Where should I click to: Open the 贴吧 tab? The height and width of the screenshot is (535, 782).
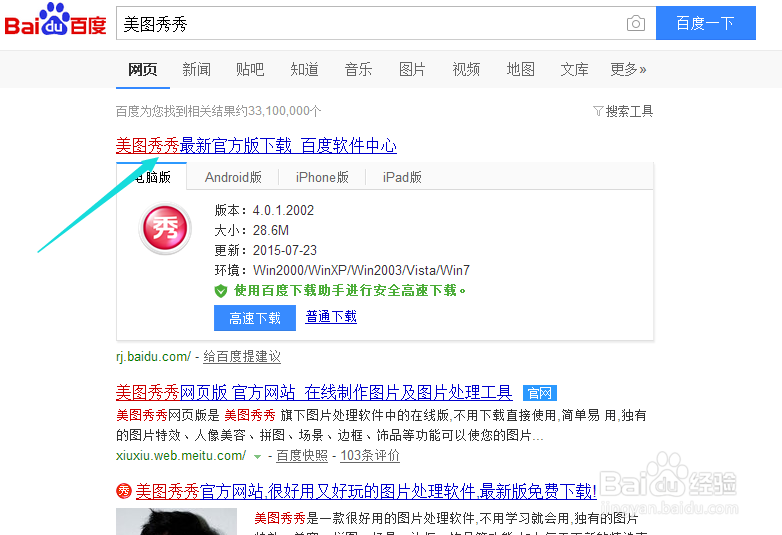[x=250, y=70]
